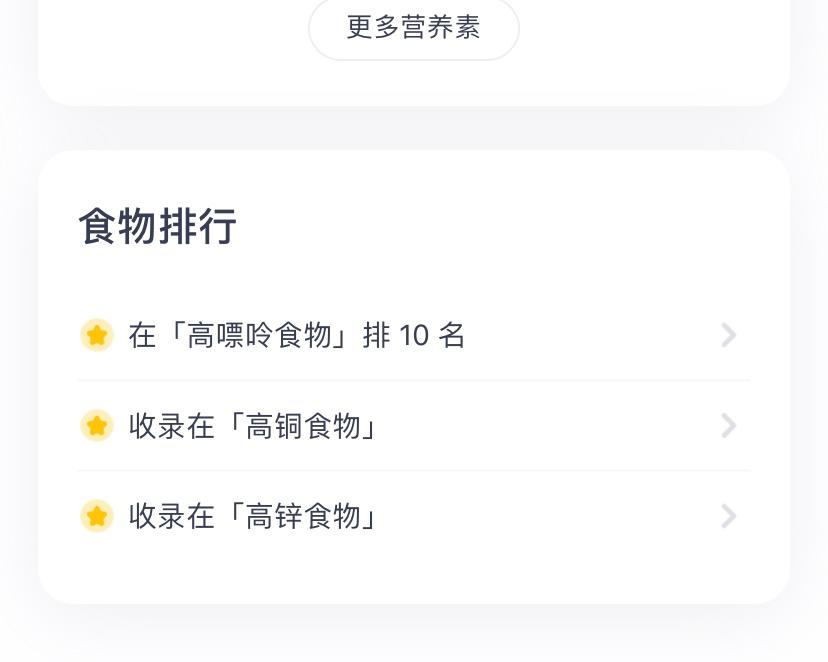The width and height of the screenshot is (828, 662).
Task: Click the 在 character before 「高嘌呤食物」
Action: click(x=142, y=335)
